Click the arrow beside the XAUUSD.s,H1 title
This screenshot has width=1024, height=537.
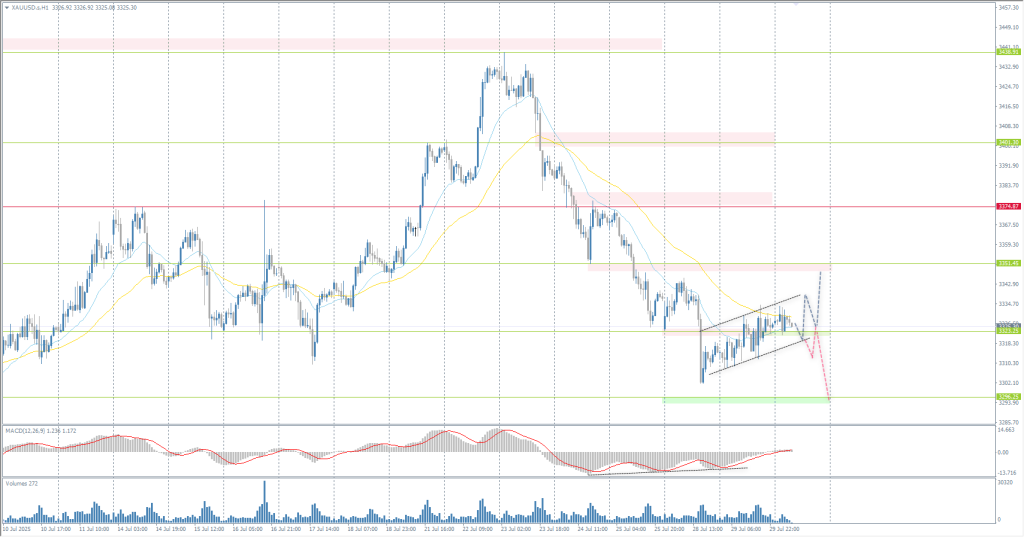6,6
